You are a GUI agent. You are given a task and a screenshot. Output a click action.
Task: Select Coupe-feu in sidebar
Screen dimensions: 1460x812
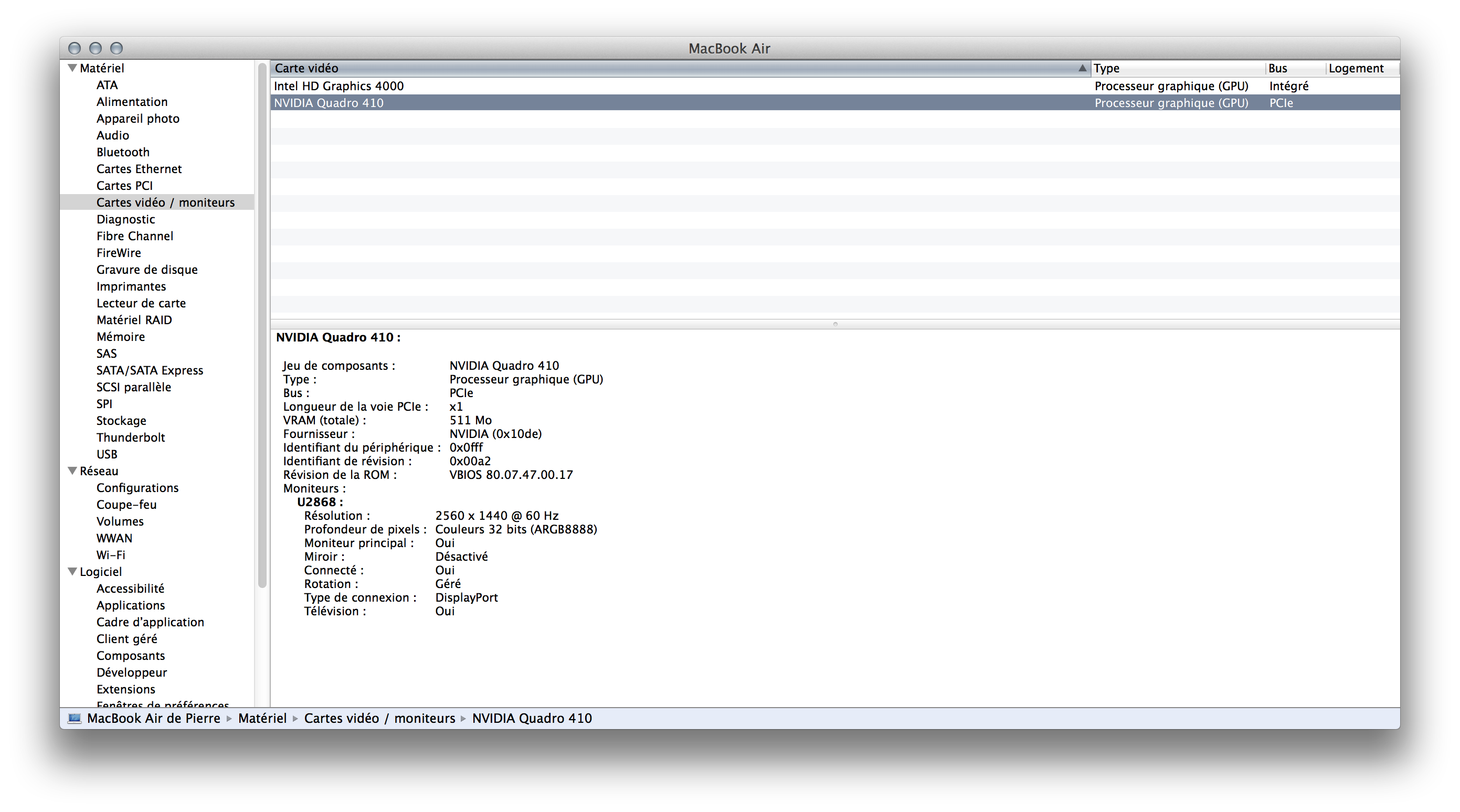pyautogui.click(x=126, y=505)
